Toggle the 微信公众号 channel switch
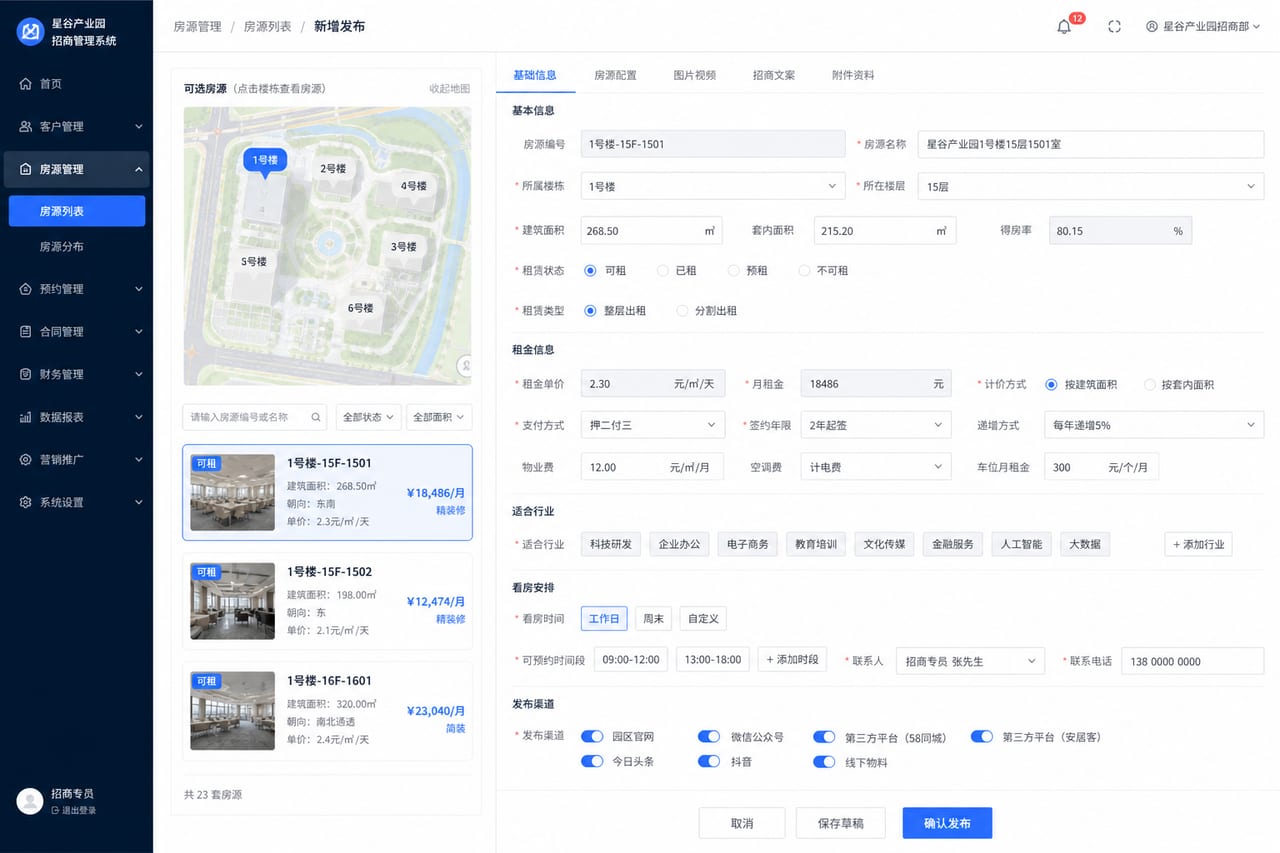1280x853 pixels. click(x=709, y=737)
